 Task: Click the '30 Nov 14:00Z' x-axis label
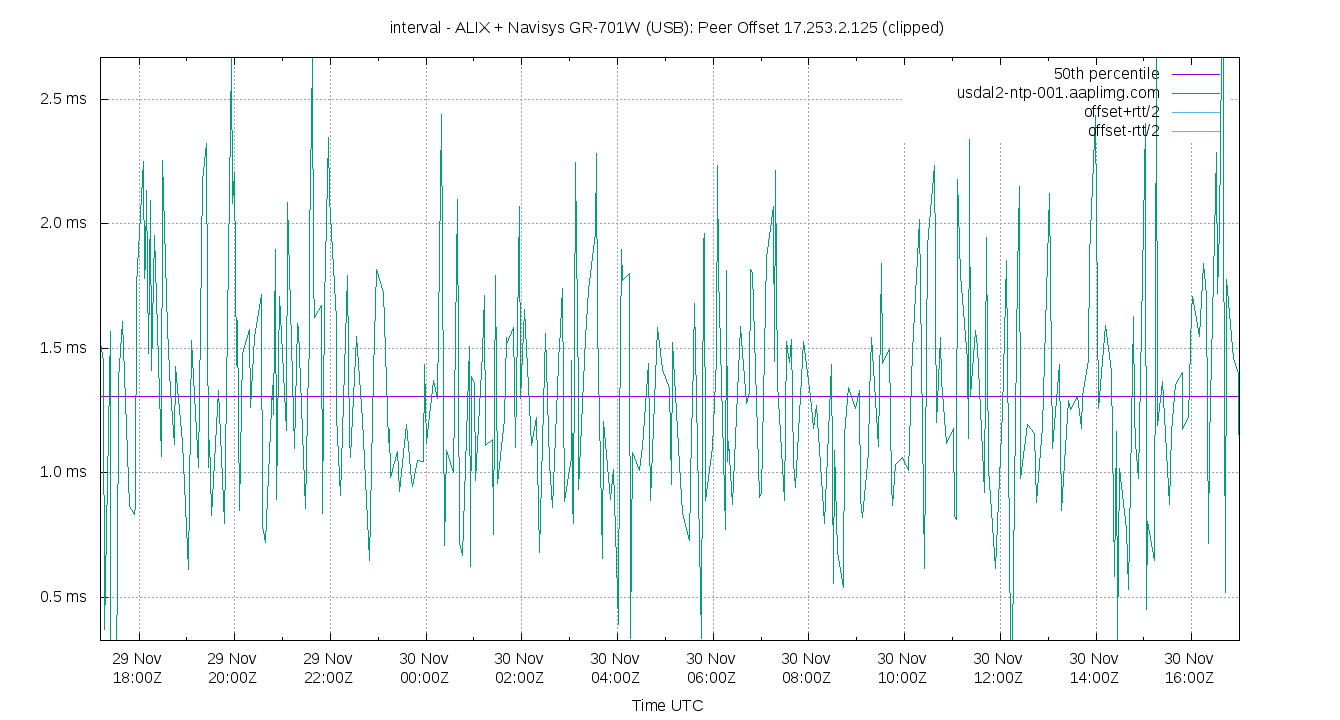pos(1094,668)
